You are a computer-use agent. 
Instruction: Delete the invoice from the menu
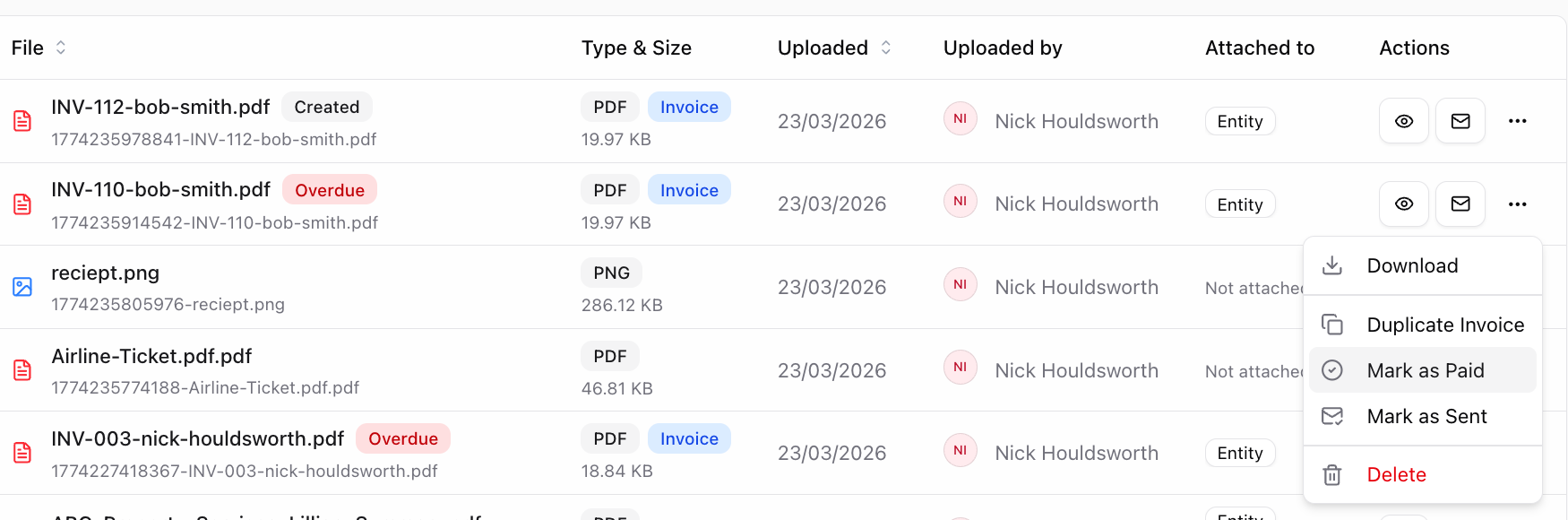(1396, 474)
